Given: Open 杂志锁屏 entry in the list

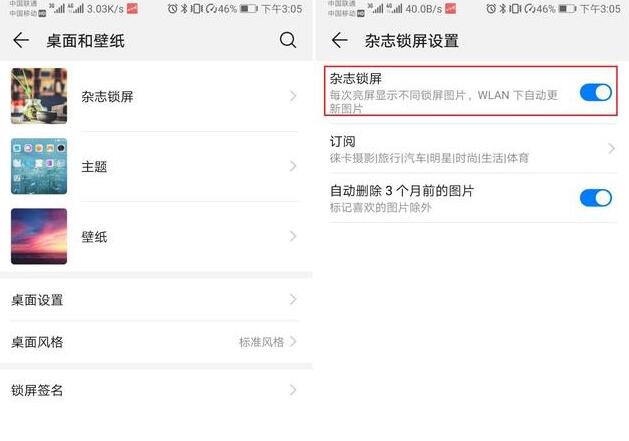Looking at the screenshot, I should coord(154,96).
